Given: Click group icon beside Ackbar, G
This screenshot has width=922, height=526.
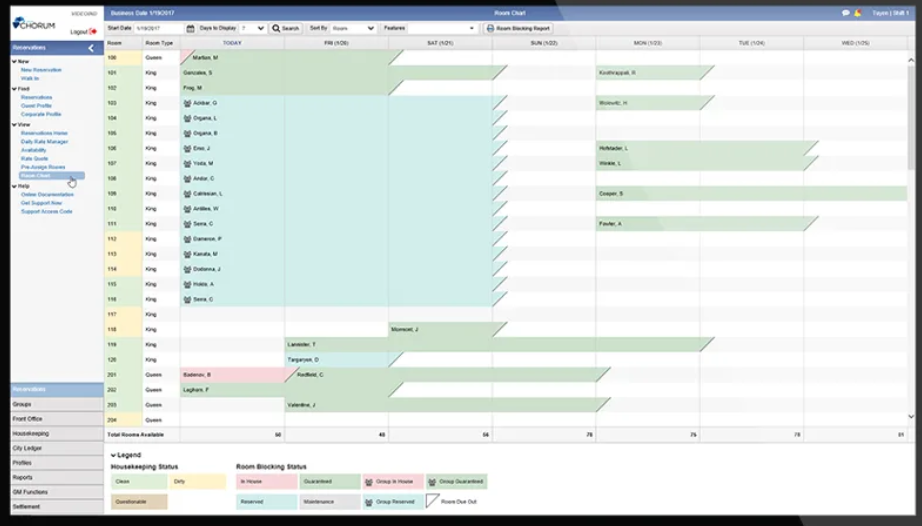Looking at the screenshot, I should coord(188,103).
